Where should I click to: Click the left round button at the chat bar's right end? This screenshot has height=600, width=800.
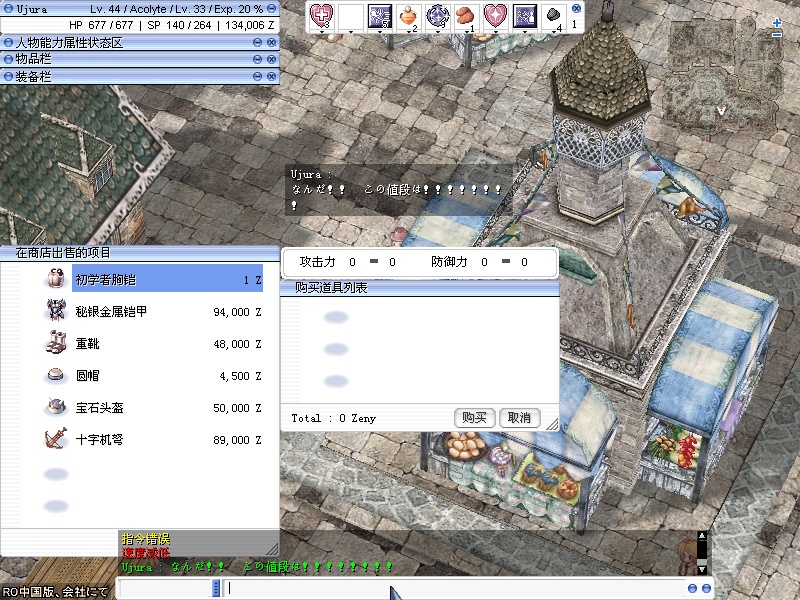692,588
